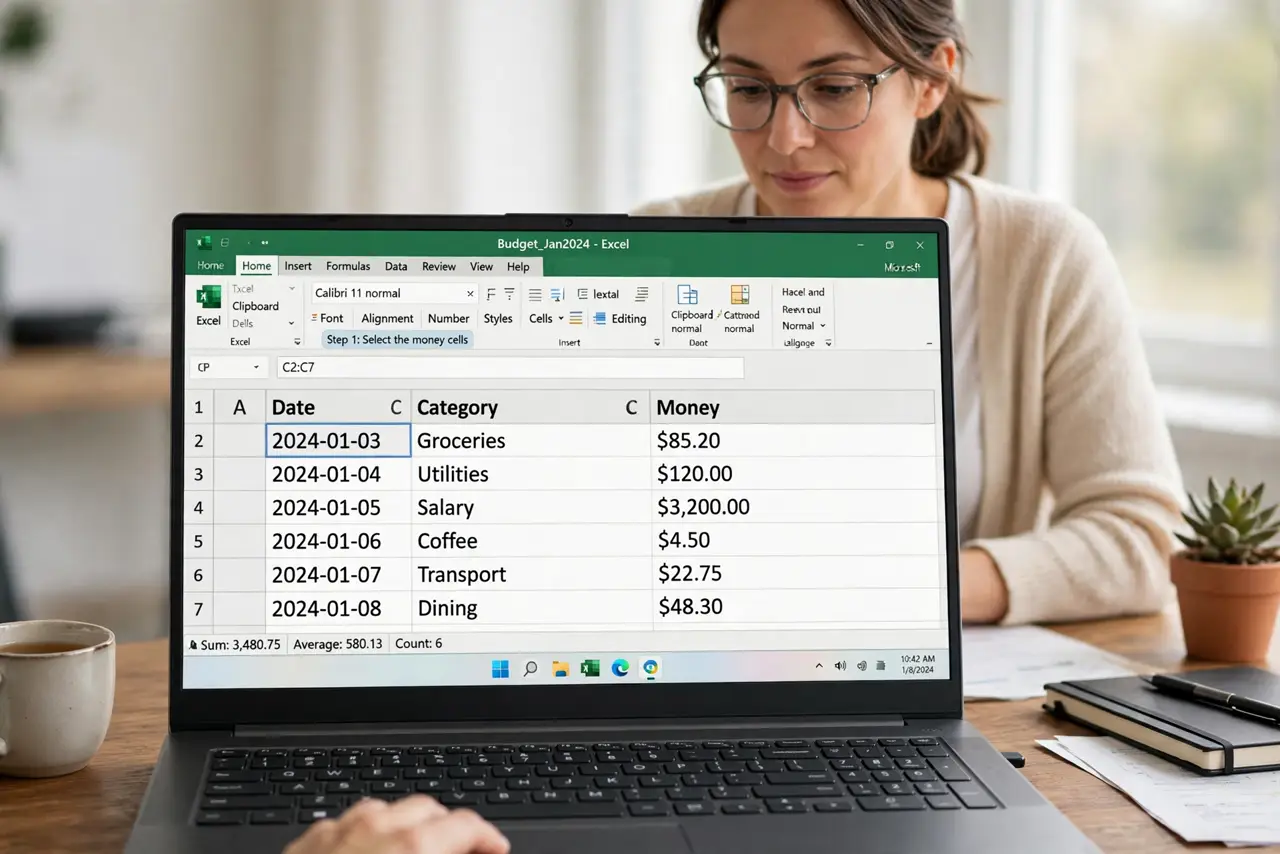Click the volume icon in the system tray
This screenshot has height=854, width=1280.
tap(840, 665)
